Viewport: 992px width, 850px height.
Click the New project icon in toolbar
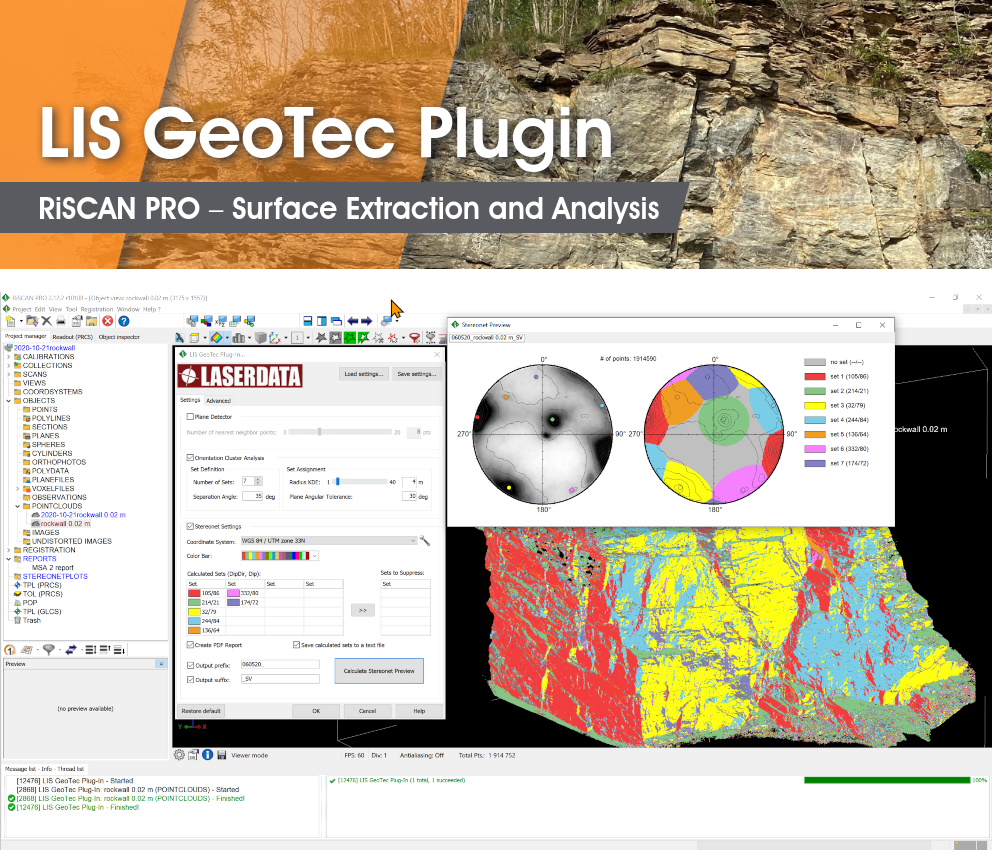pyautogui.click(x=11, y=321)
